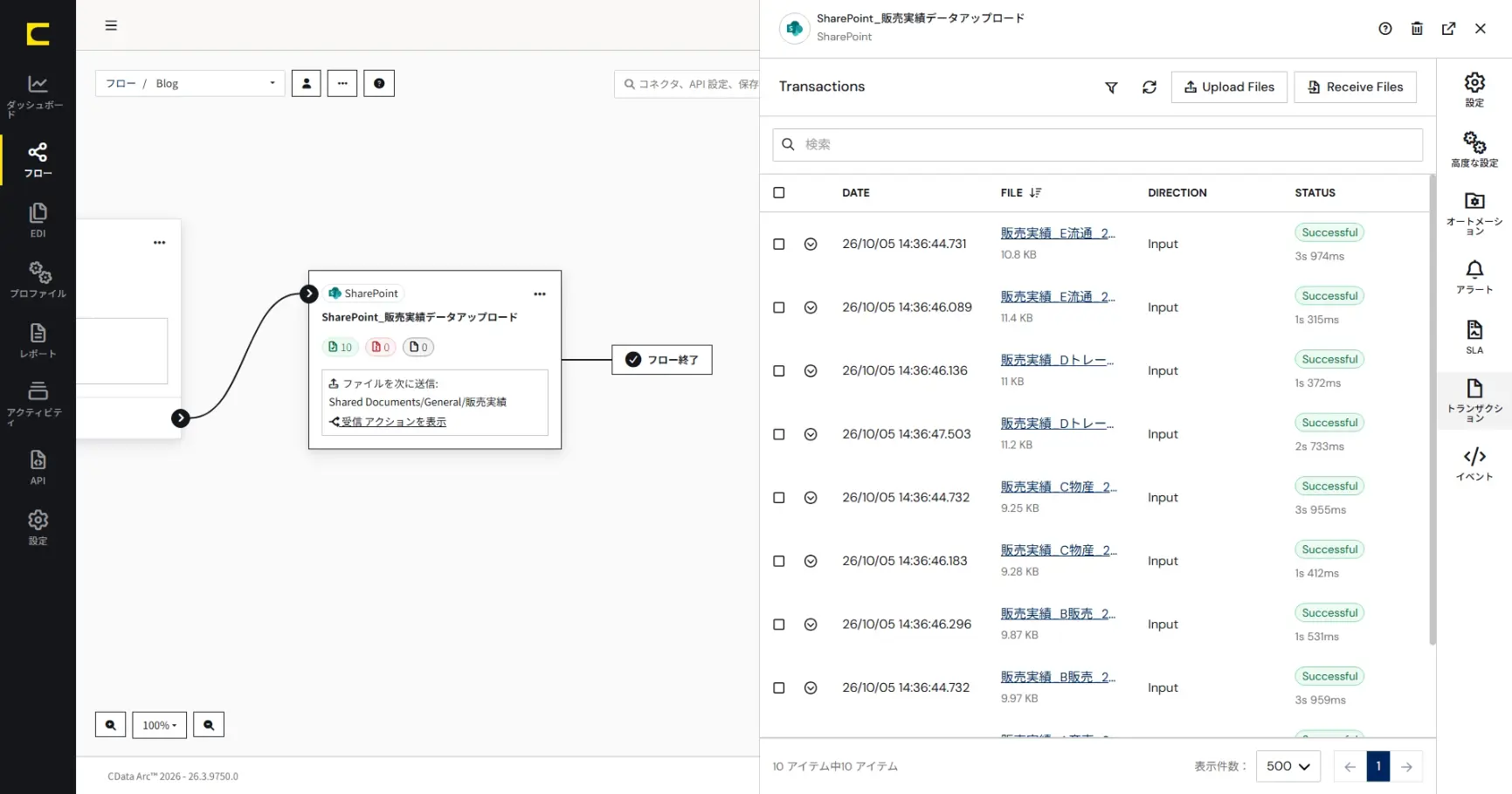Refresh the transactions list

(x=1150, y=87)
